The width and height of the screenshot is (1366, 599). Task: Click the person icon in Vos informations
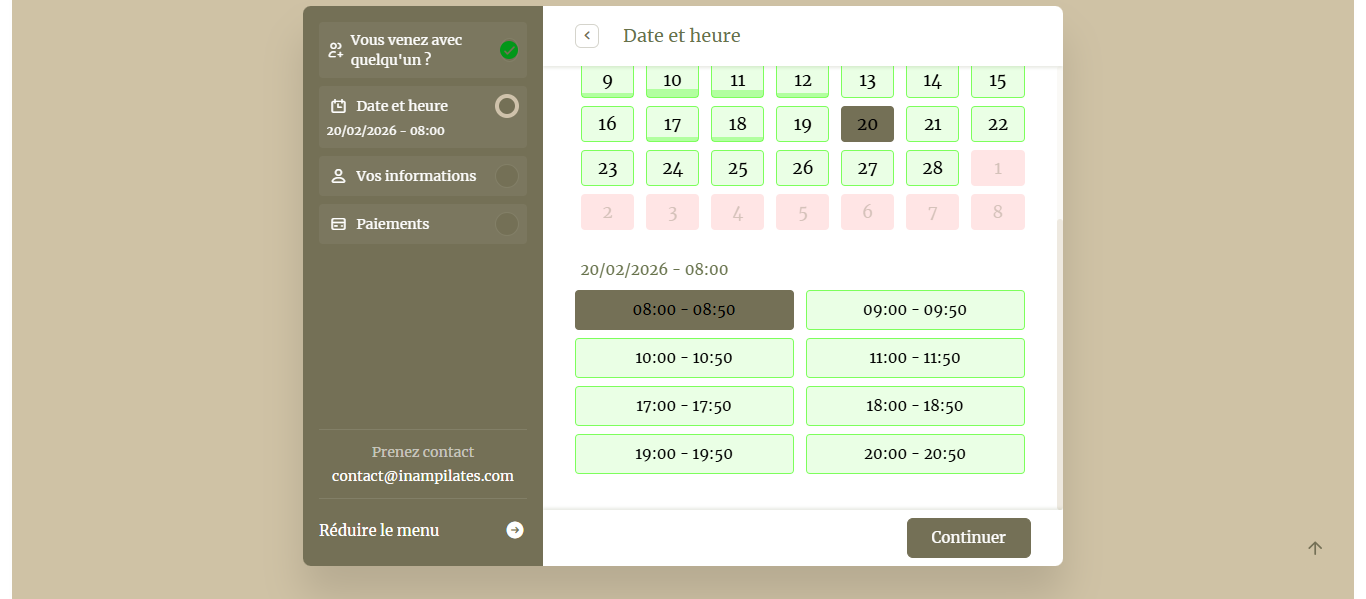338,176
